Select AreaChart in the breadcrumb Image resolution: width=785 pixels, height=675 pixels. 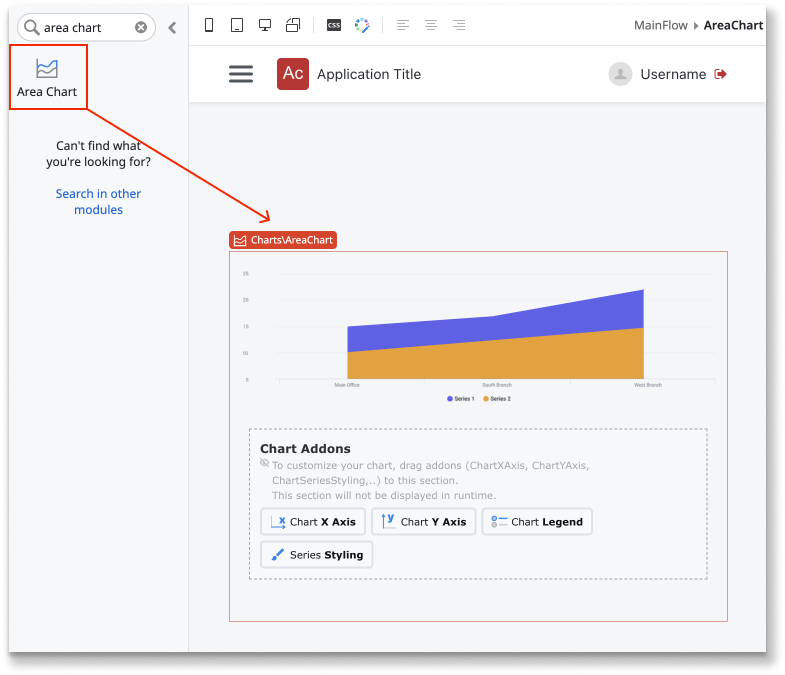[733, 25]
